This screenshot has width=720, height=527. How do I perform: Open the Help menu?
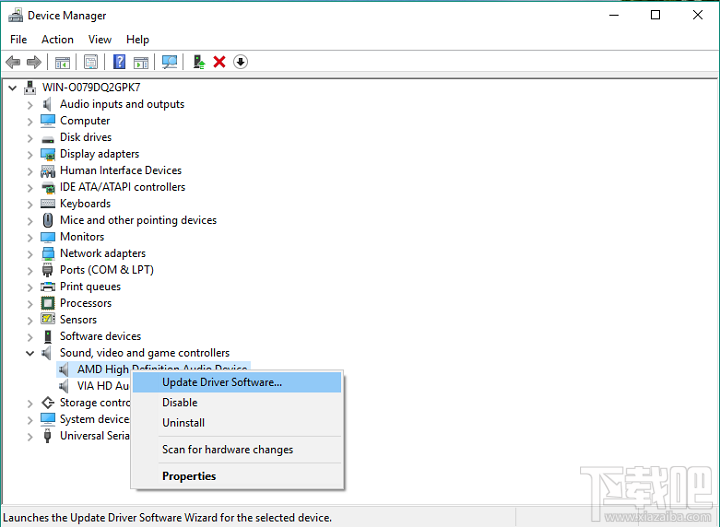point(138,39)
